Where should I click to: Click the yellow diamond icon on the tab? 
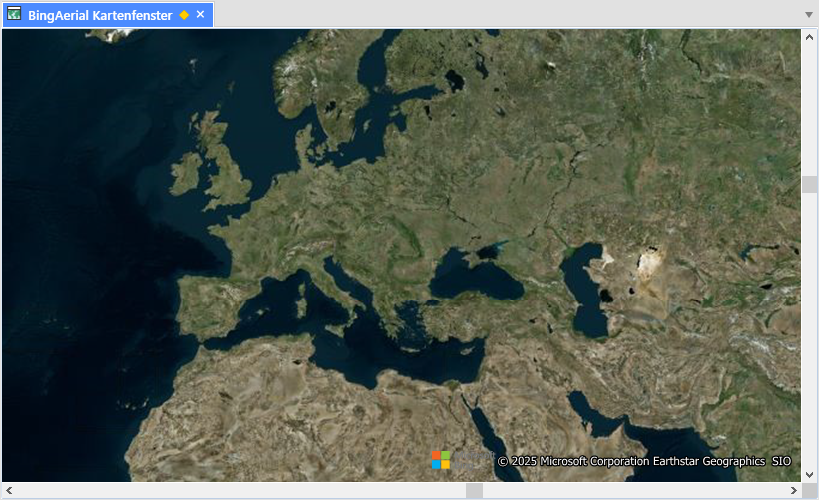click(184, 15)
